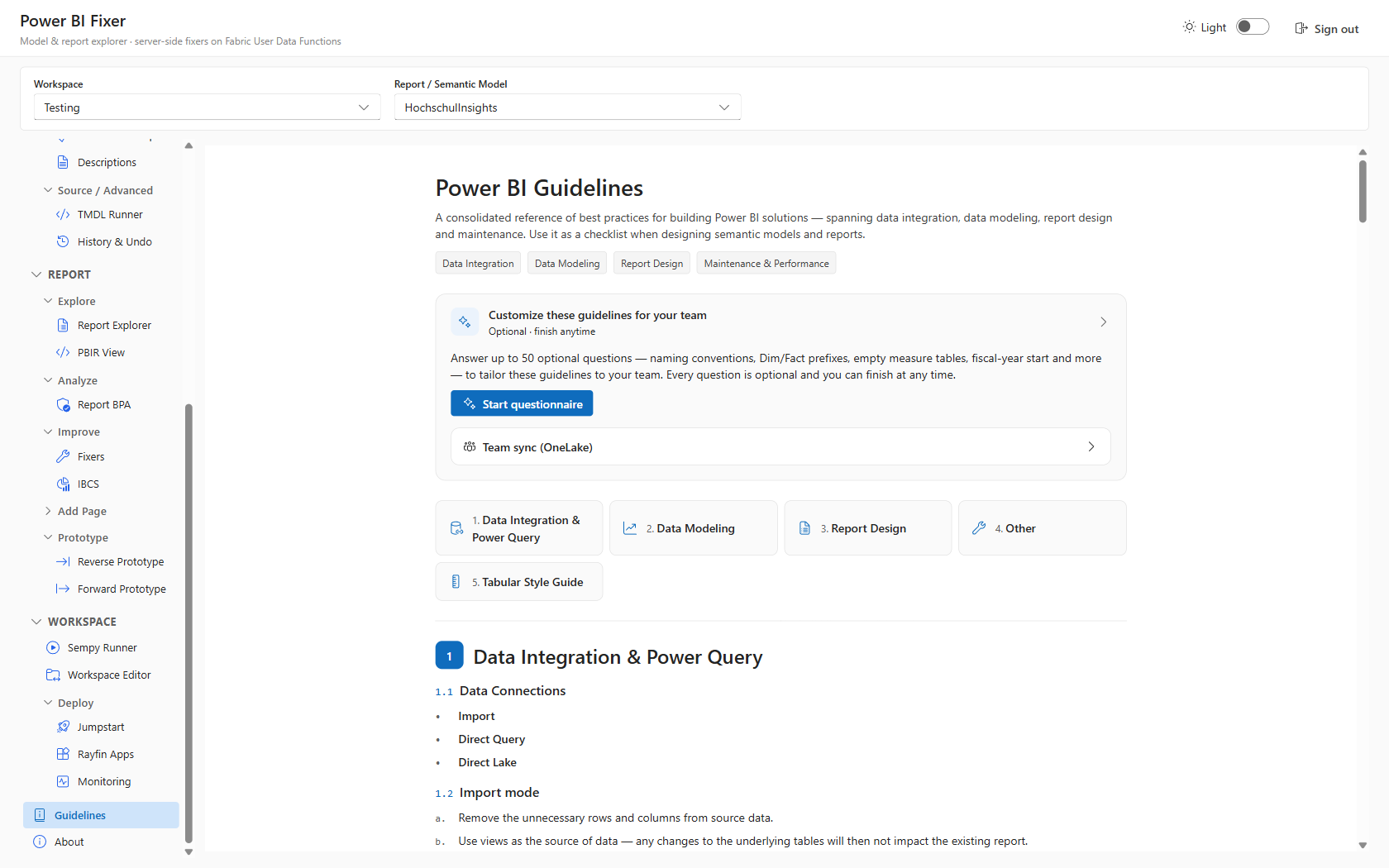
Task: Open the Report / Semantic Model dropdown
Action: (x=567, y=107)
